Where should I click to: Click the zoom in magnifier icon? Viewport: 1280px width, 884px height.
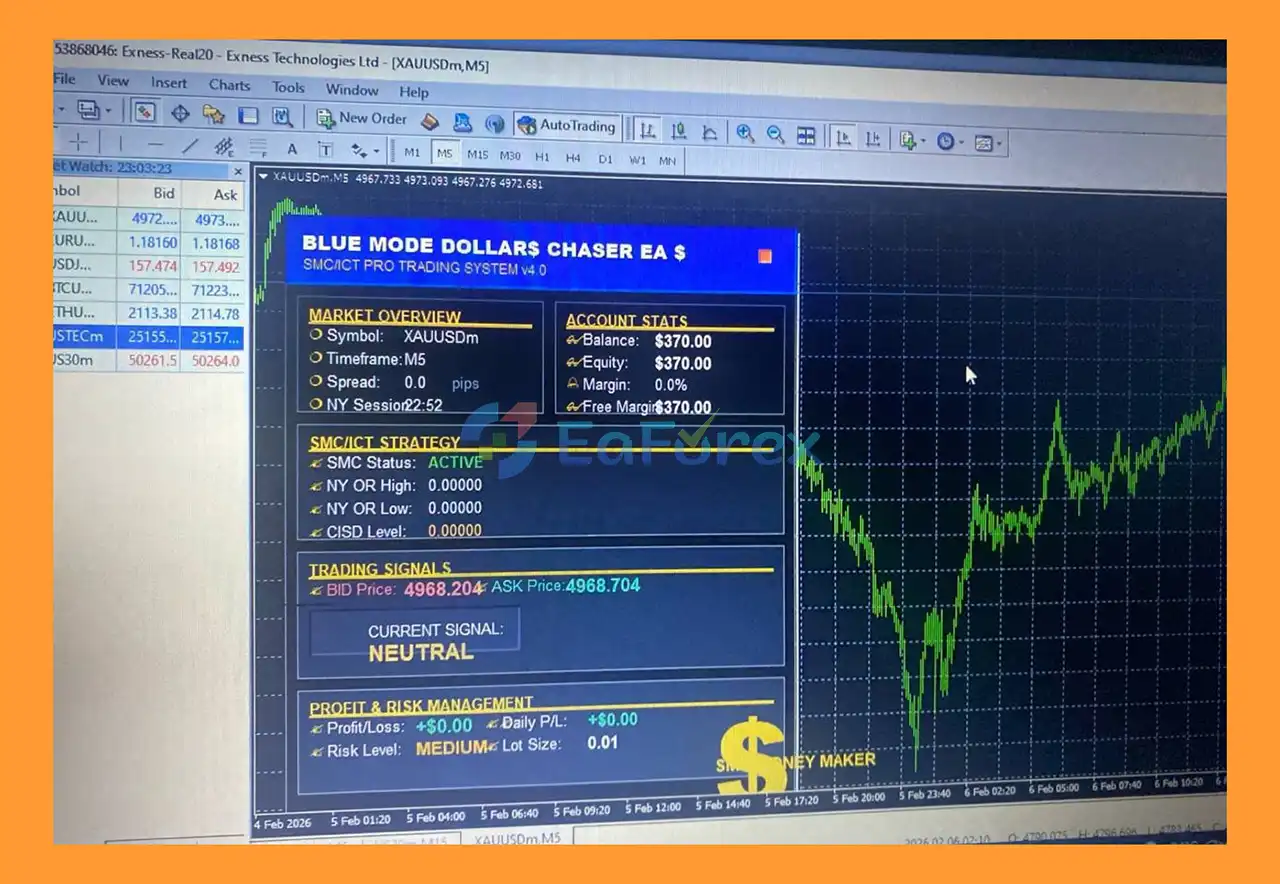745,133
